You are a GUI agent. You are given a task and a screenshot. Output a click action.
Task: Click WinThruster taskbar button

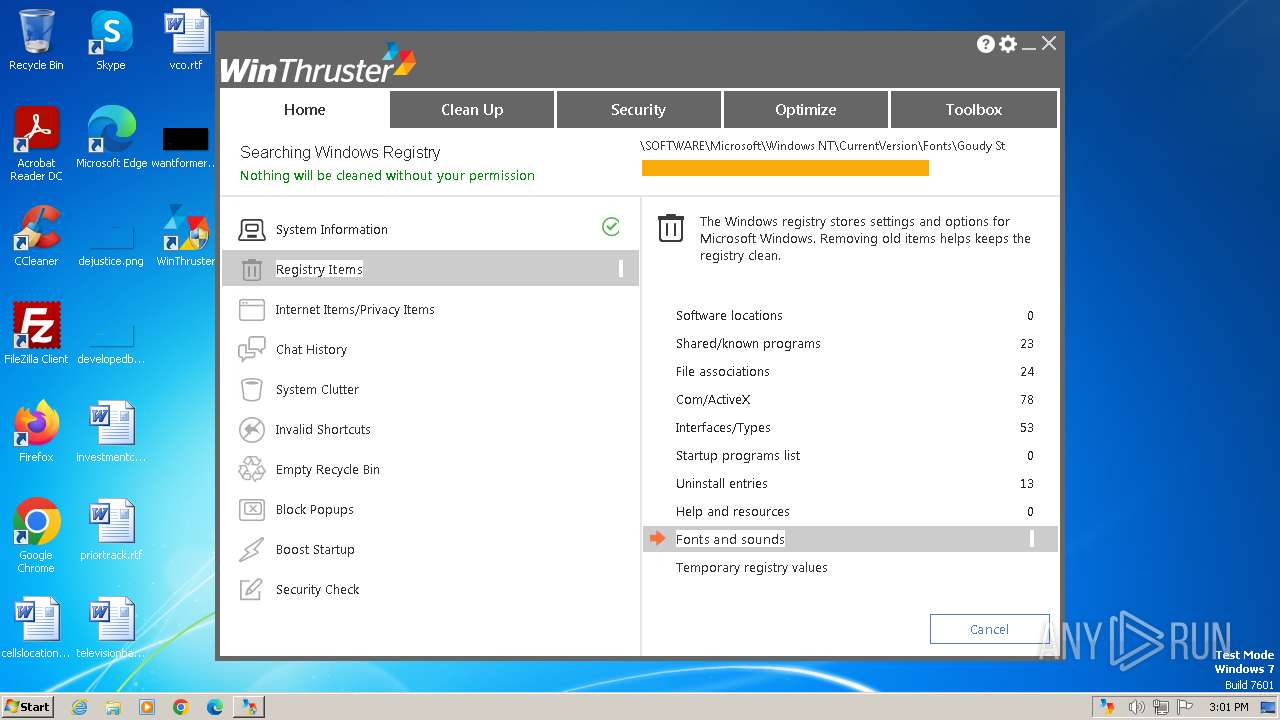[249, 707]
